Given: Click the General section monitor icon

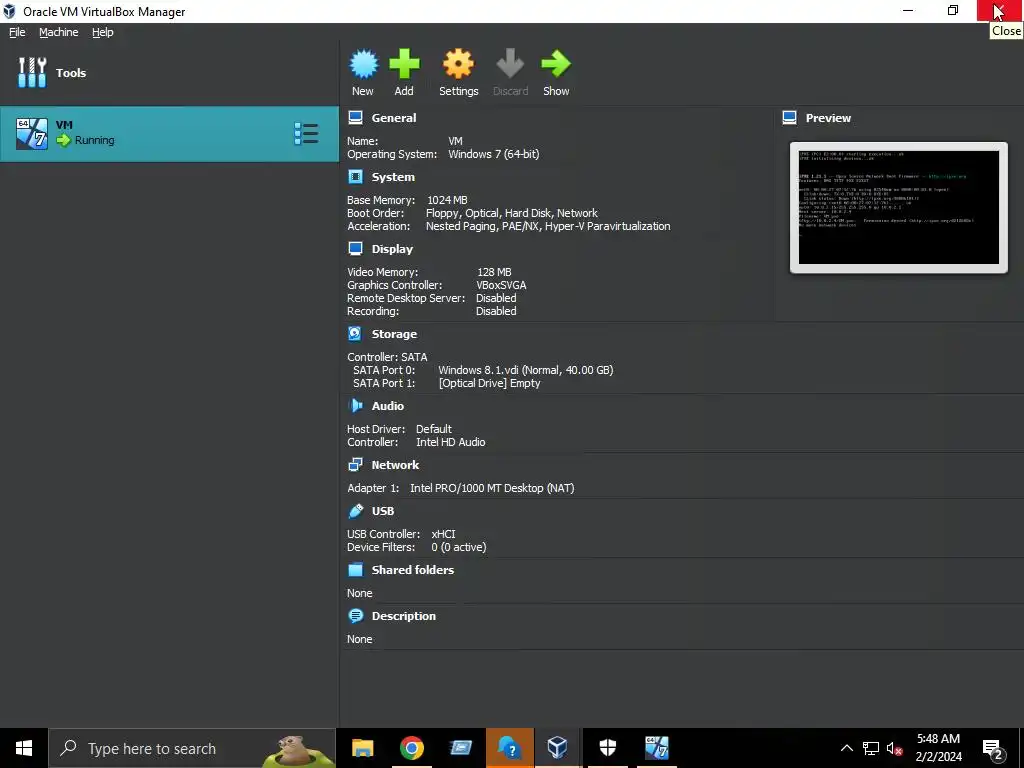Looking at the screenshot, I should [355, 118].
